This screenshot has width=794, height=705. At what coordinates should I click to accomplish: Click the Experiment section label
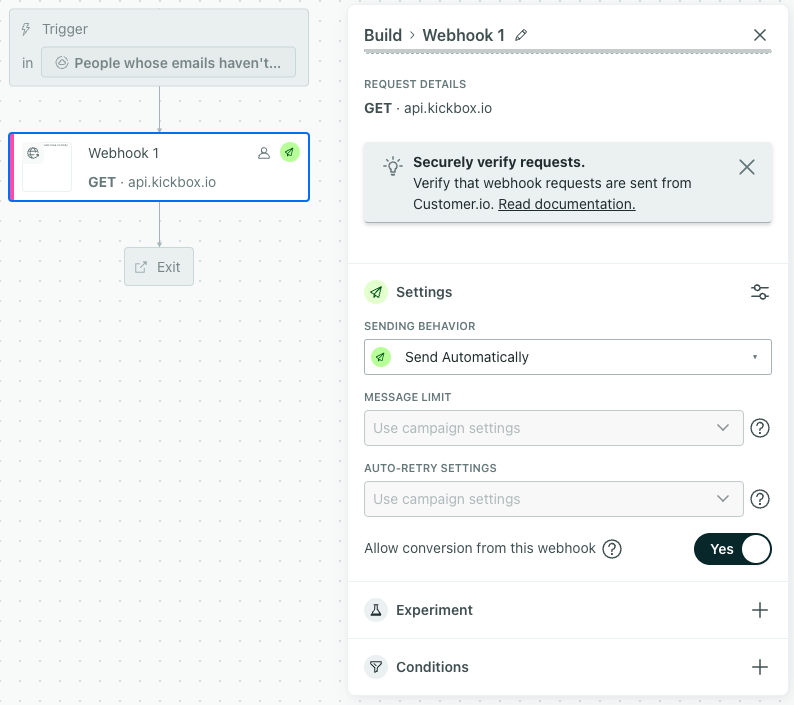tap(434, 610)
